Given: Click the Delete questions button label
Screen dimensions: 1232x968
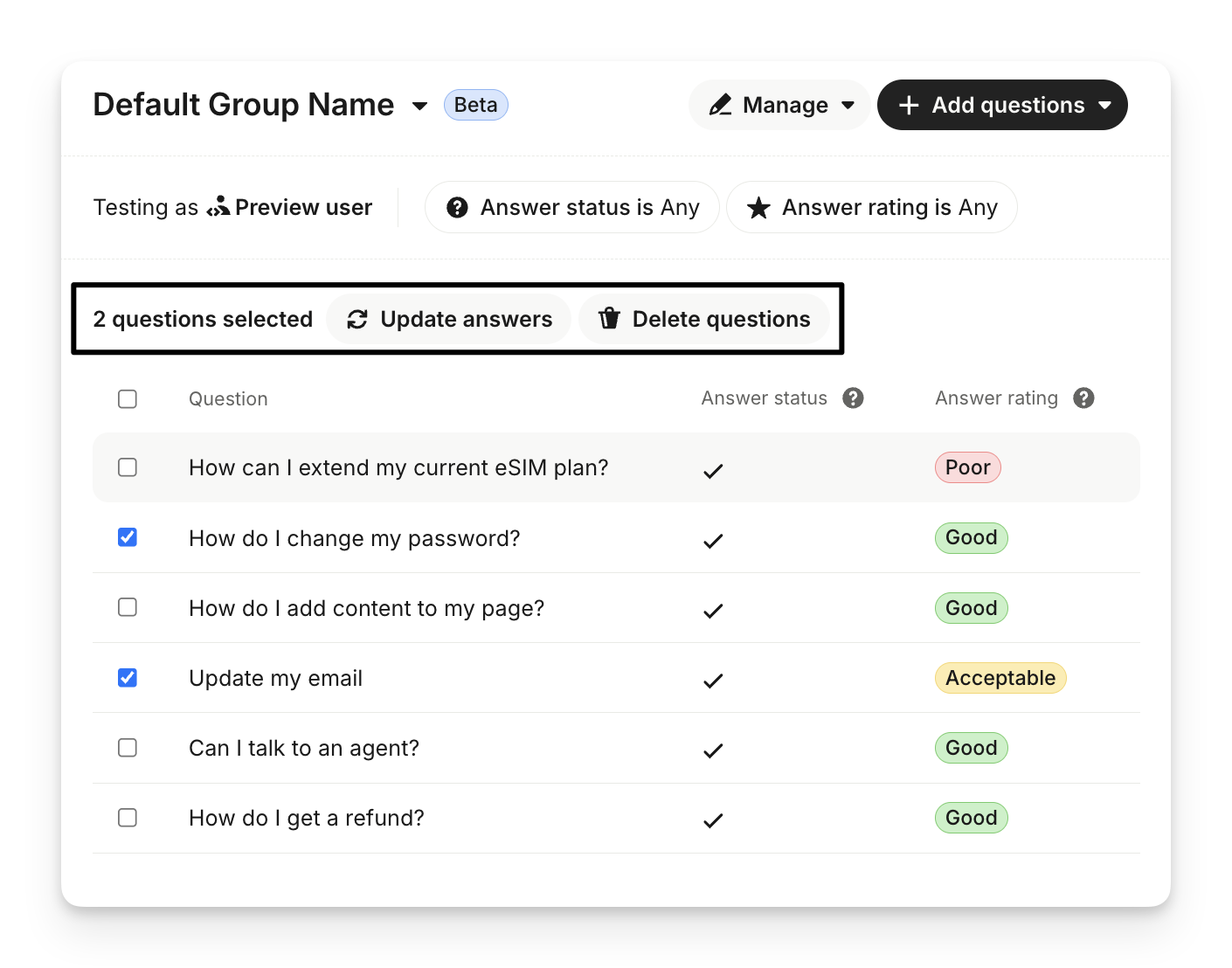Looking at the screenshot, I should (721, 320).
